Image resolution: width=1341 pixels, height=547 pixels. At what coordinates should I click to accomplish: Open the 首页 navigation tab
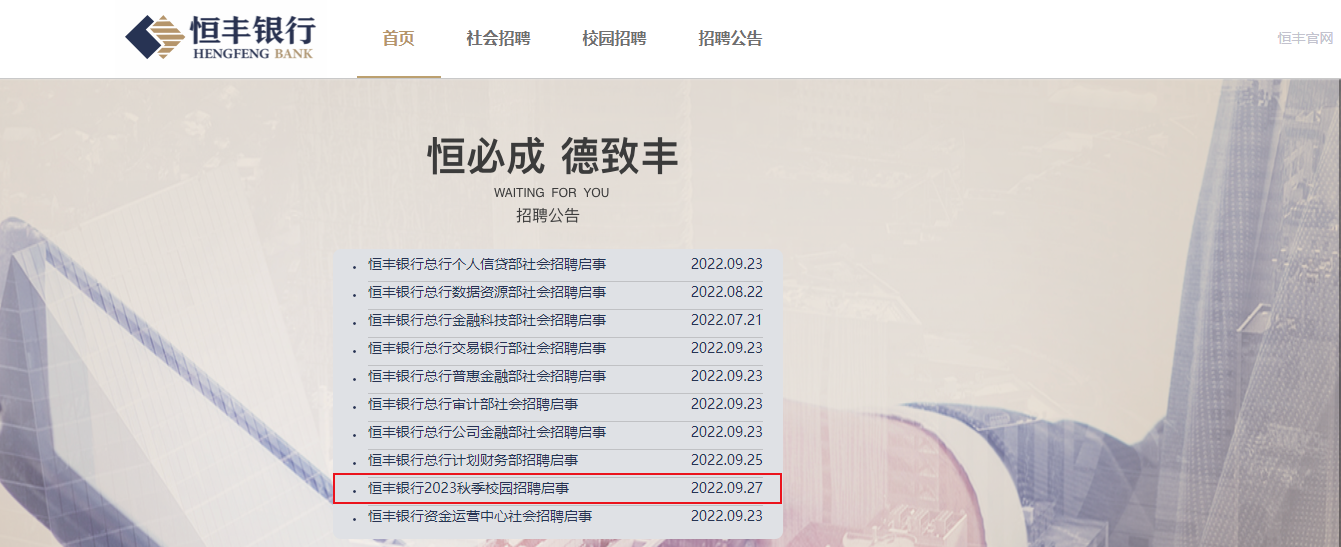pyautogui.click(x=398, y=39)
